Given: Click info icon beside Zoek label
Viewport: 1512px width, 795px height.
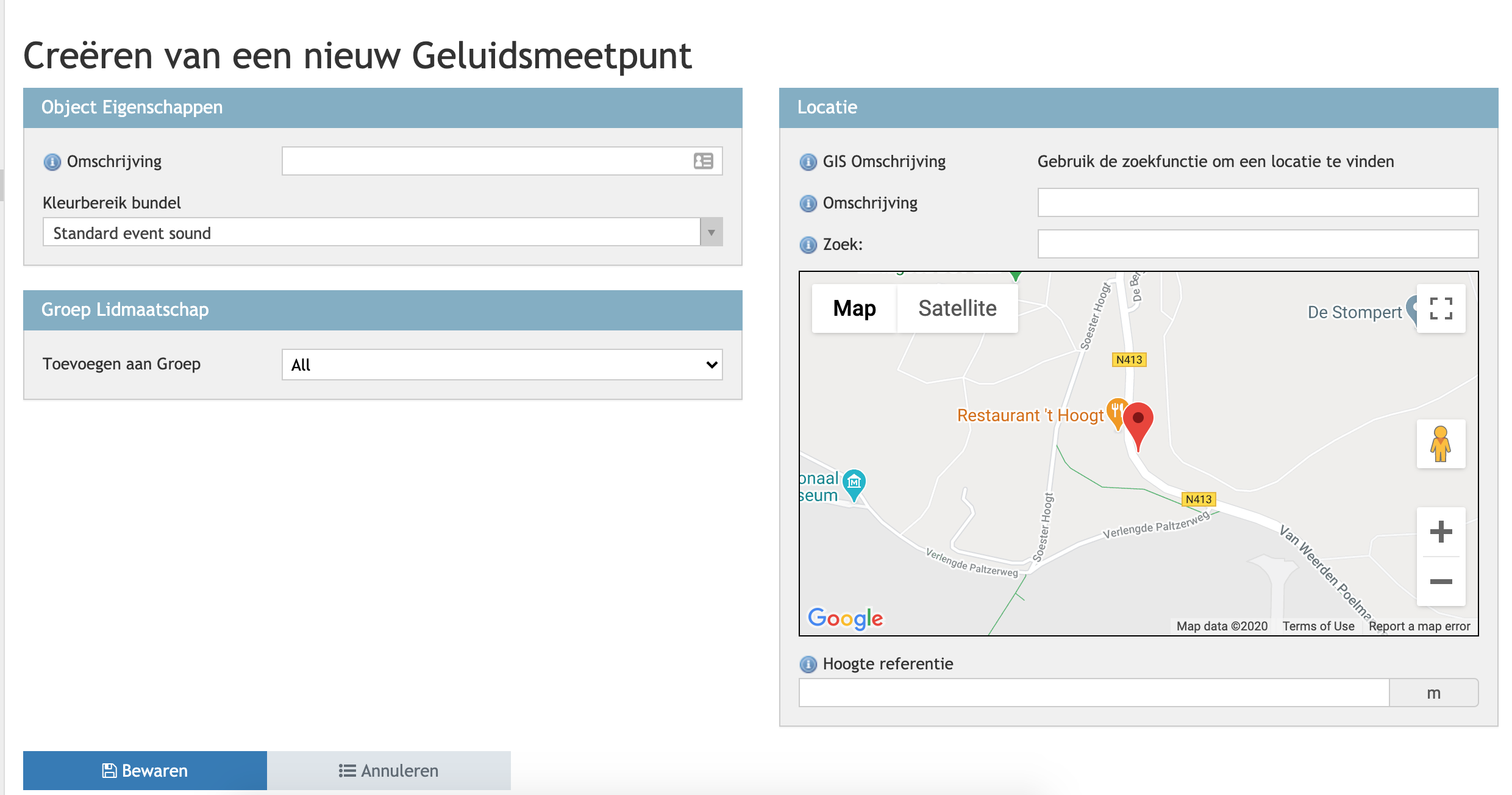Looking at the screenshot, I should 808,245.
